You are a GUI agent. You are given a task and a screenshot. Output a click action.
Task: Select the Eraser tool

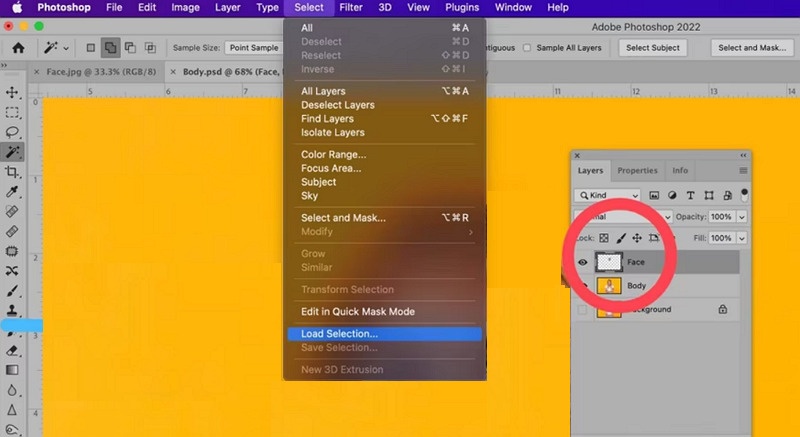coord(13,350)
